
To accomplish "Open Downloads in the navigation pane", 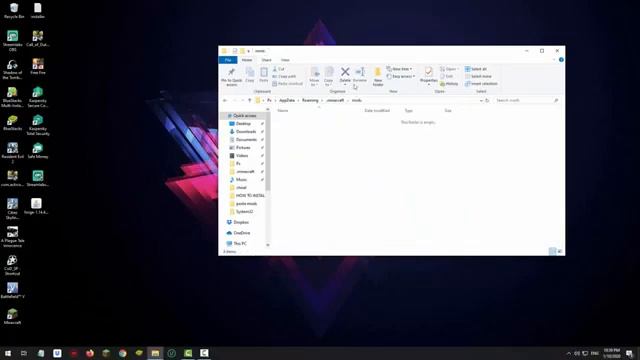I will point(246,132).
